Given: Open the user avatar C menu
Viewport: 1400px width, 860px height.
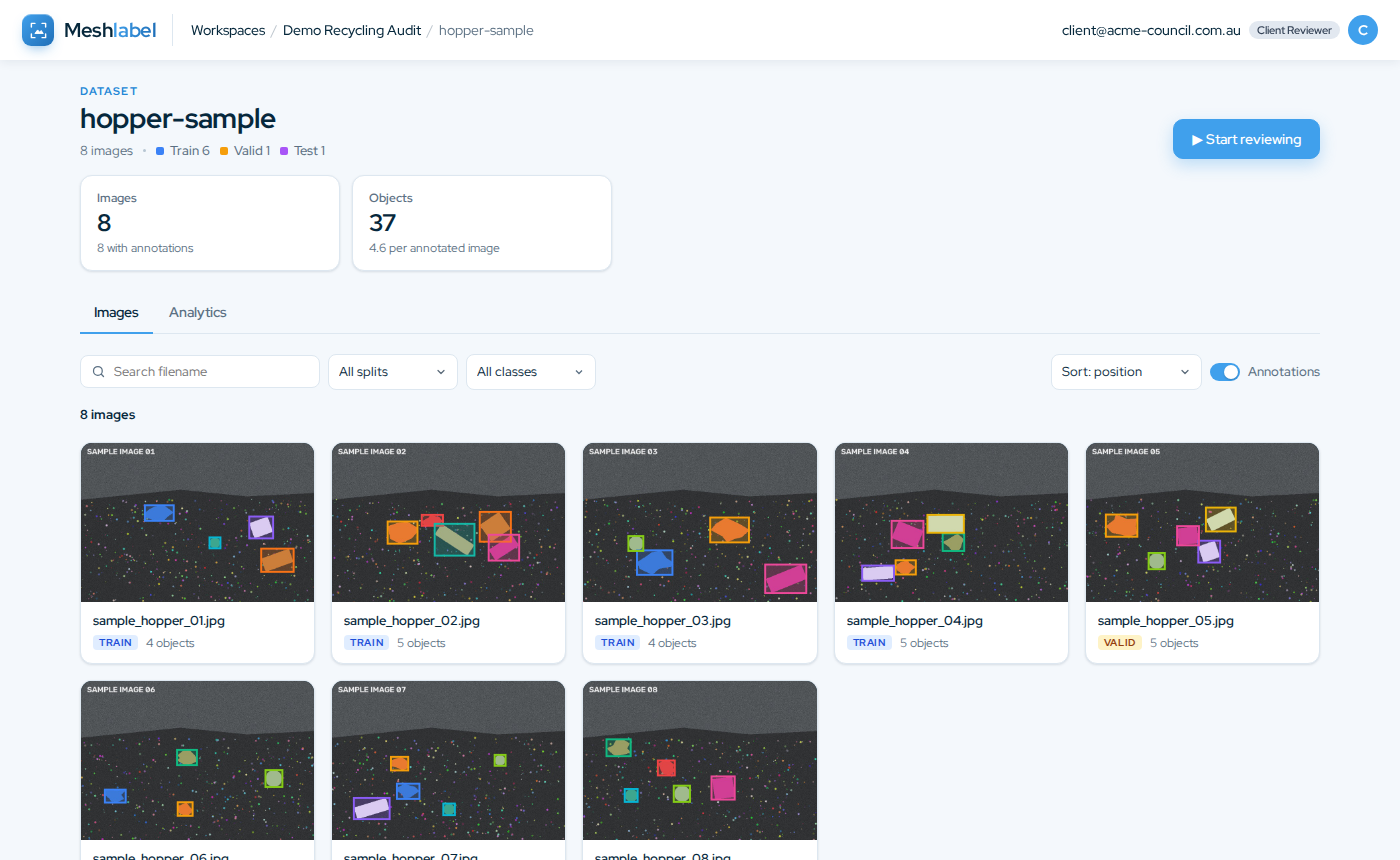Looking at the screenshot, I should [x=1363, y=30].
